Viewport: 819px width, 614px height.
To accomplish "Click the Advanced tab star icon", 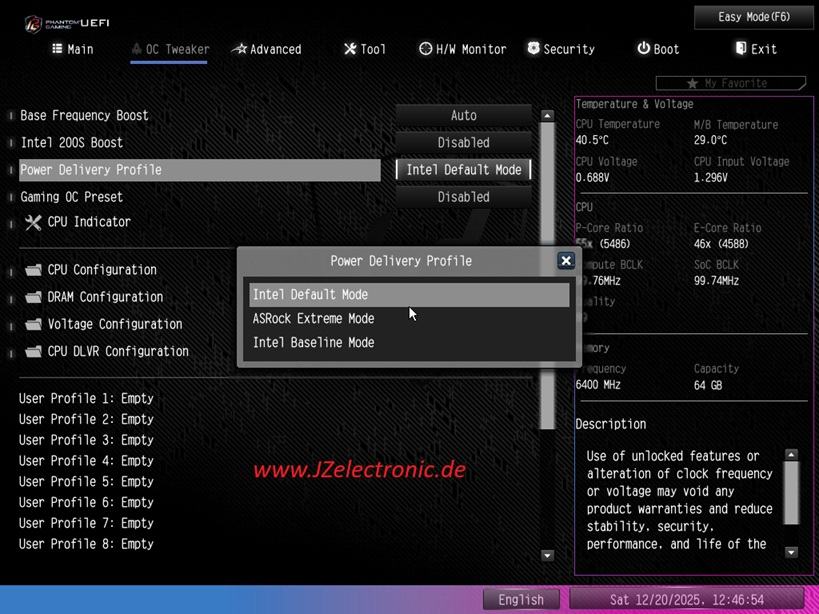I will pyautogui.click(x=239, y=49).
